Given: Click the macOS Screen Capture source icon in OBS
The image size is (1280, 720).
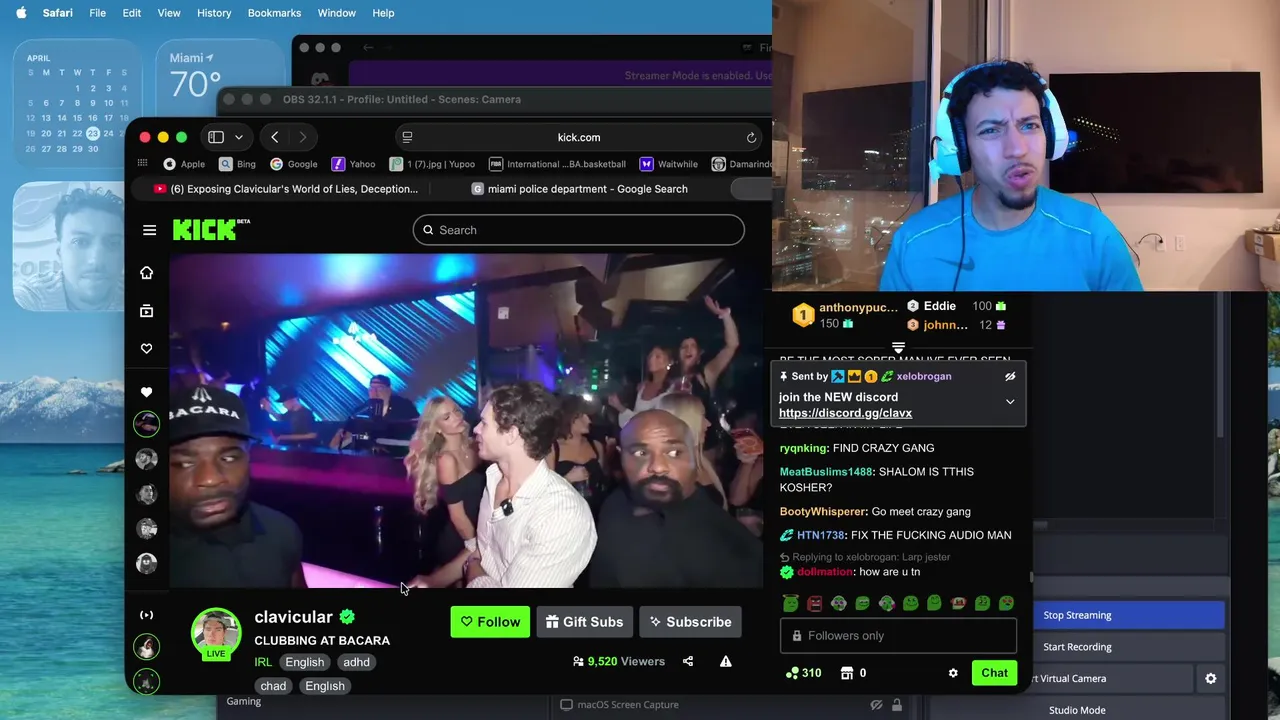Looking at the screenshot, I should pyautogui.click(x=566, y=704).
